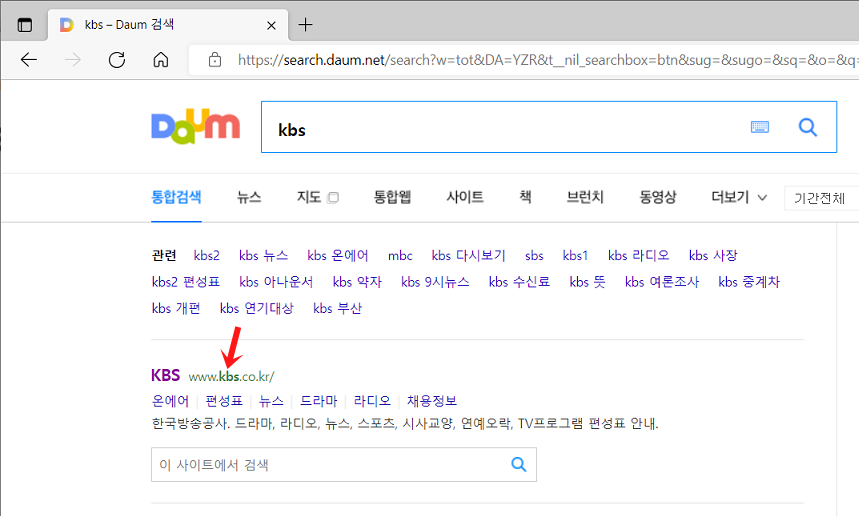Open related search kbs 연기대상
This screenshot has width=859, height=516.
pyautogui.click(x=256, y=308)
